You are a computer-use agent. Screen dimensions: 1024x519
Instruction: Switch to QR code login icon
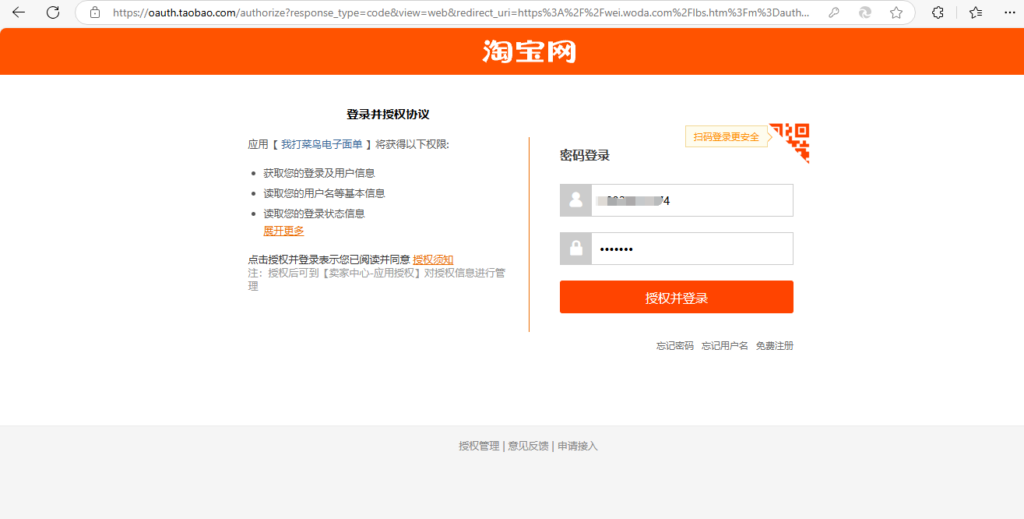coord(796,141)
